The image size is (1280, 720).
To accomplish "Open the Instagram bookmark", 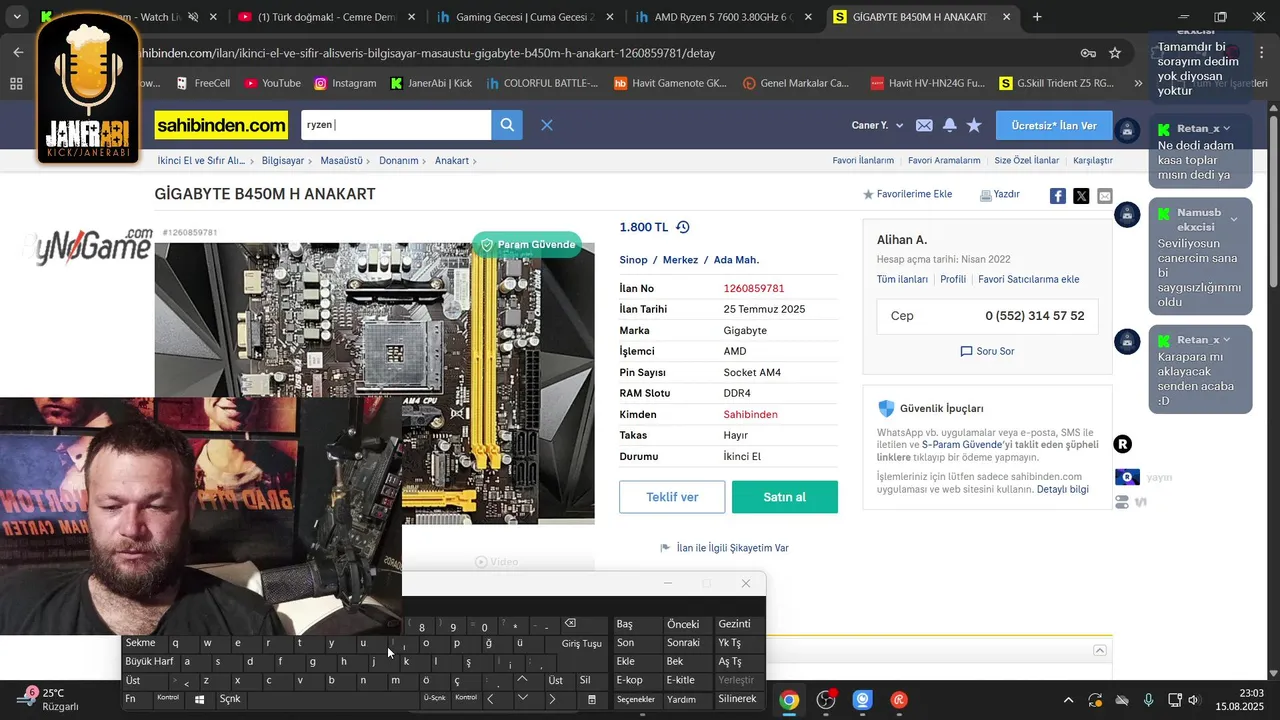I will pyautogui.click(x=345, y=83).
